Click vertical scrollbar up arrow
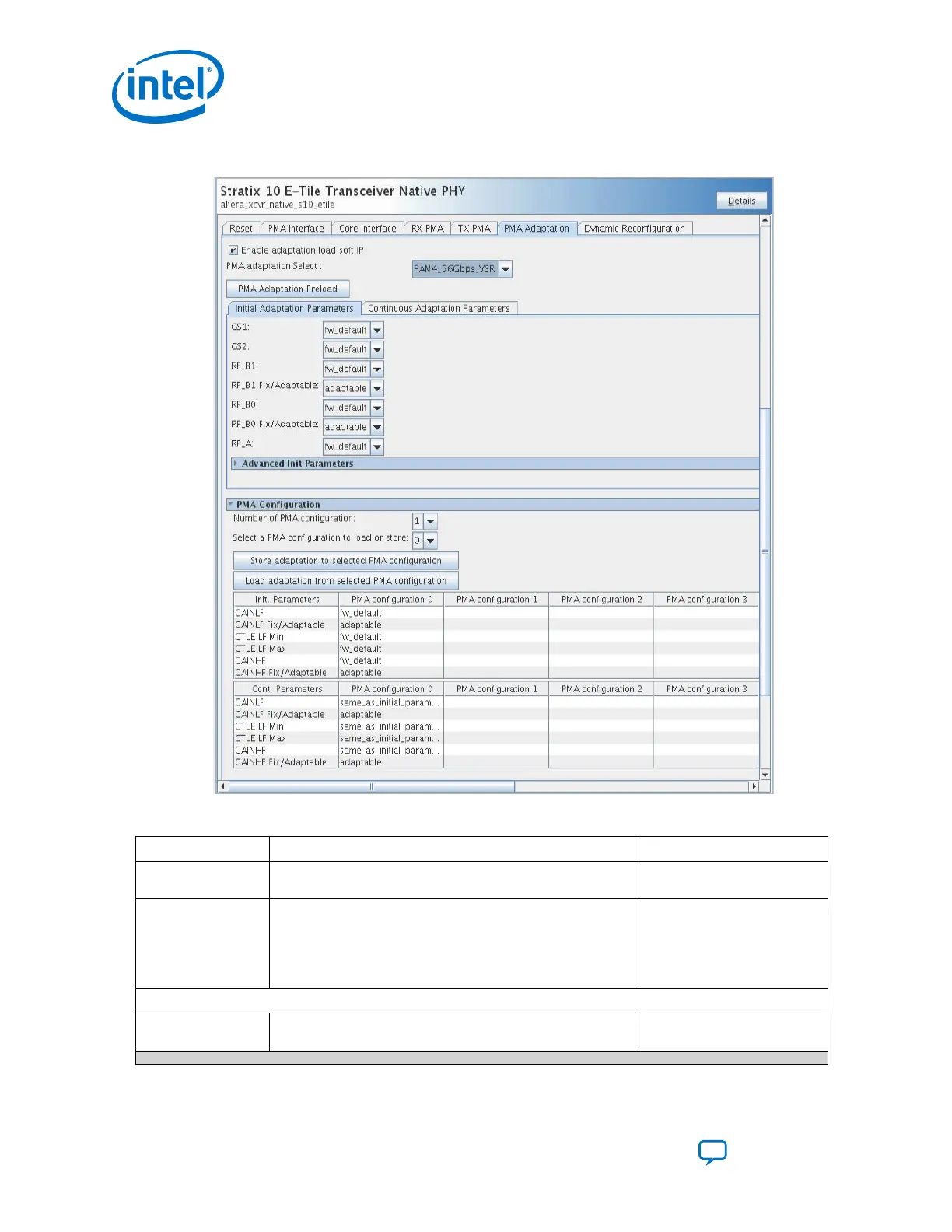 (x=765, y=220)
